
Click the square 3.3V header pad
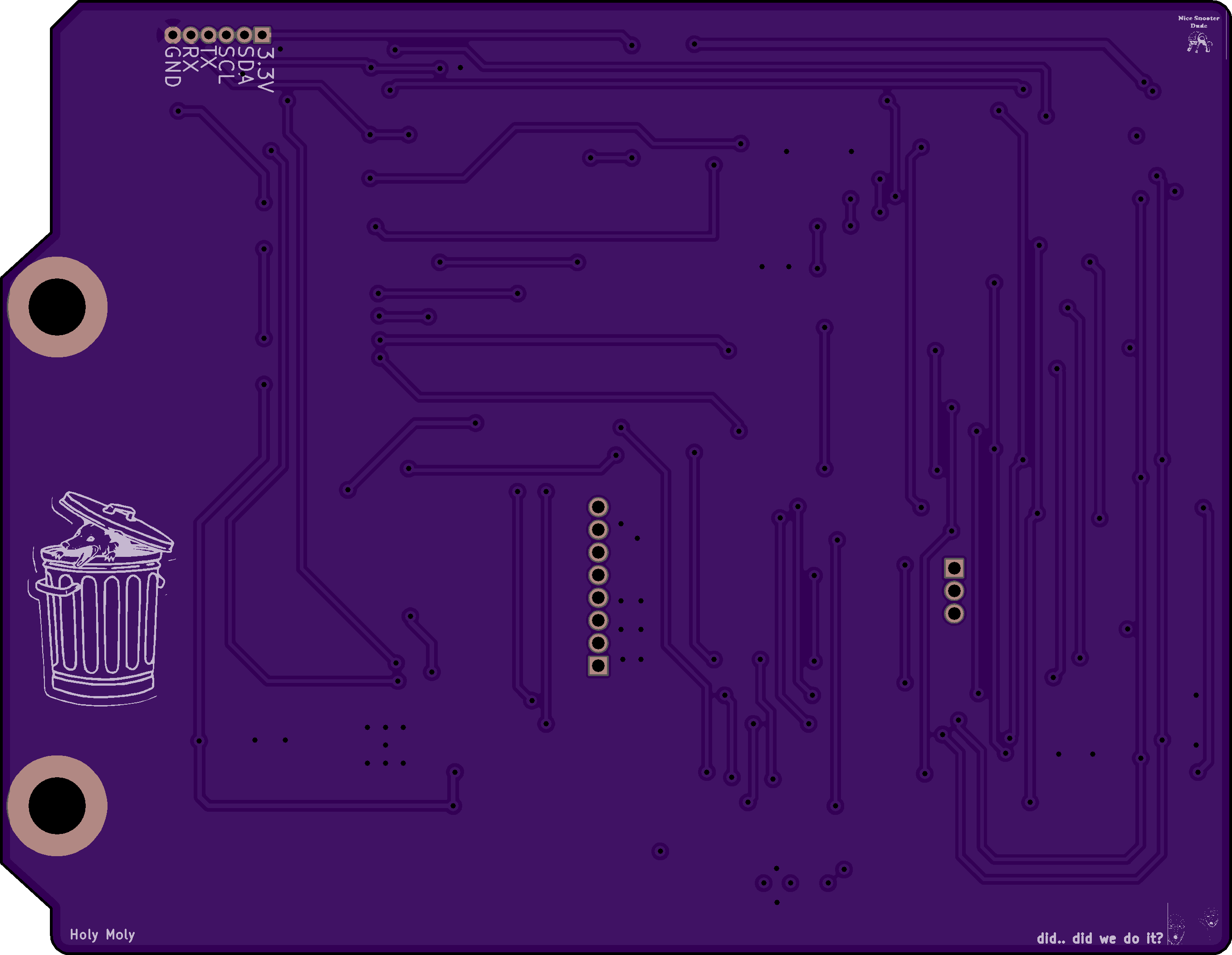pos(262,35)
